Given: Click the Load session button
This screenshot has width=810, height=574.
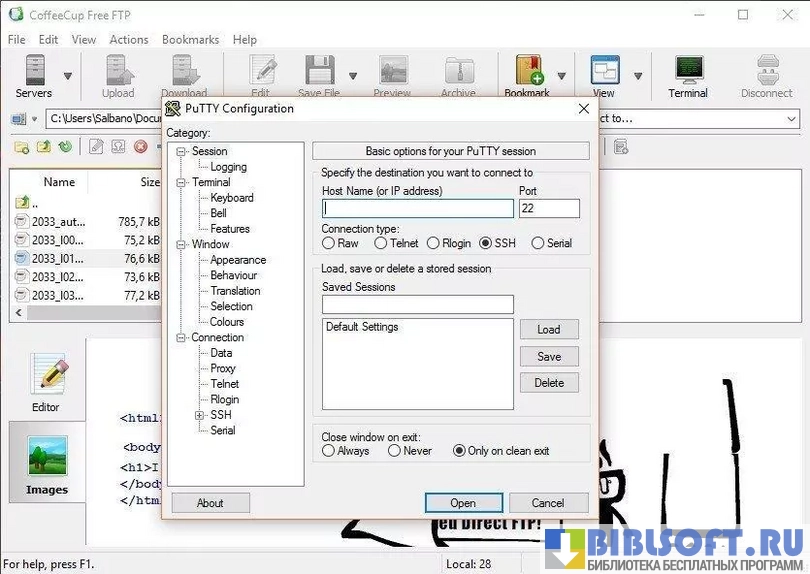Looking at the screenshot, I should pyautogui.click(x=548, y=330).
